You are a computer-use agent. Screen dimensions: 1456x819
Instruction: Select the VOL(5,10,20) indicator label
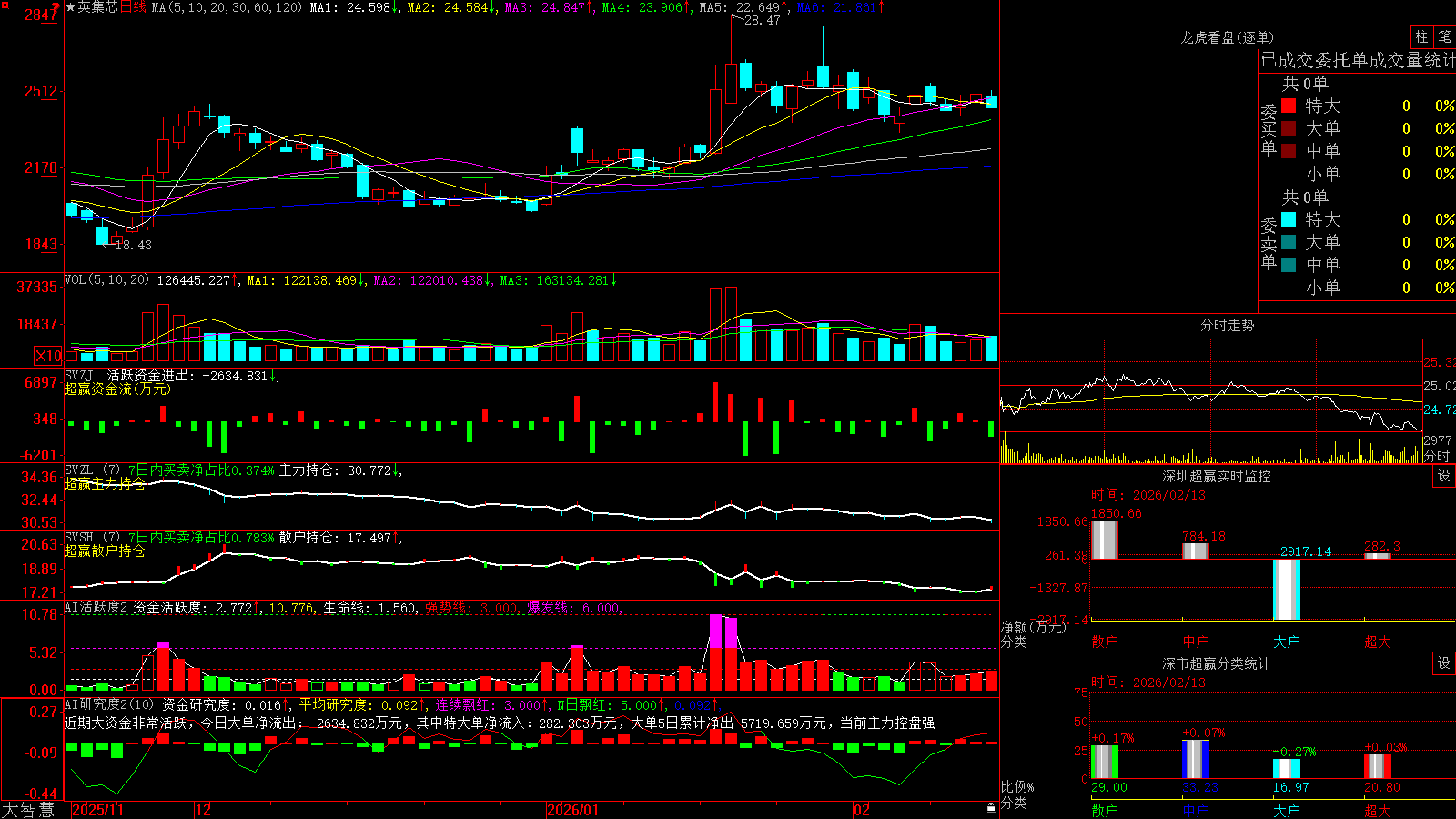coord(106,280)
